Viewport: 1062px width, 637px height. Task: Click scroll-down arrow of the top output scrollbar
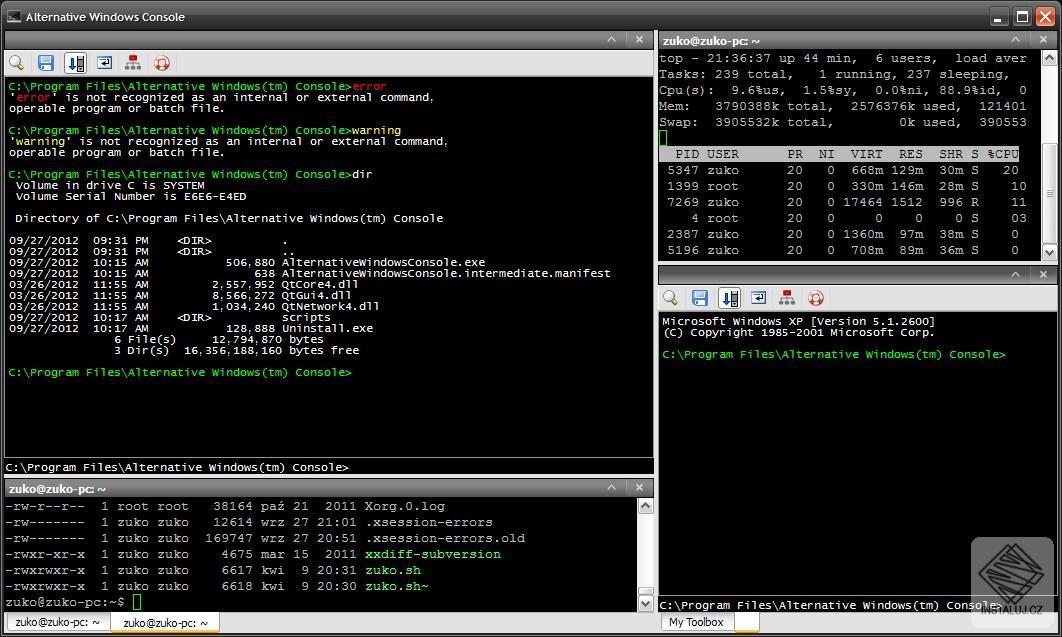1048,251
